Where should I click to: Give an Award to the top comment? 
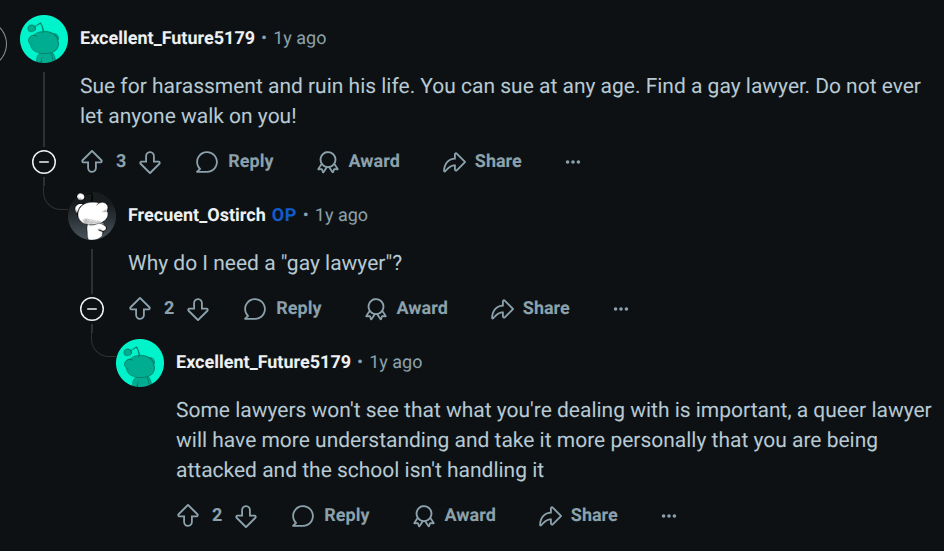358,161
